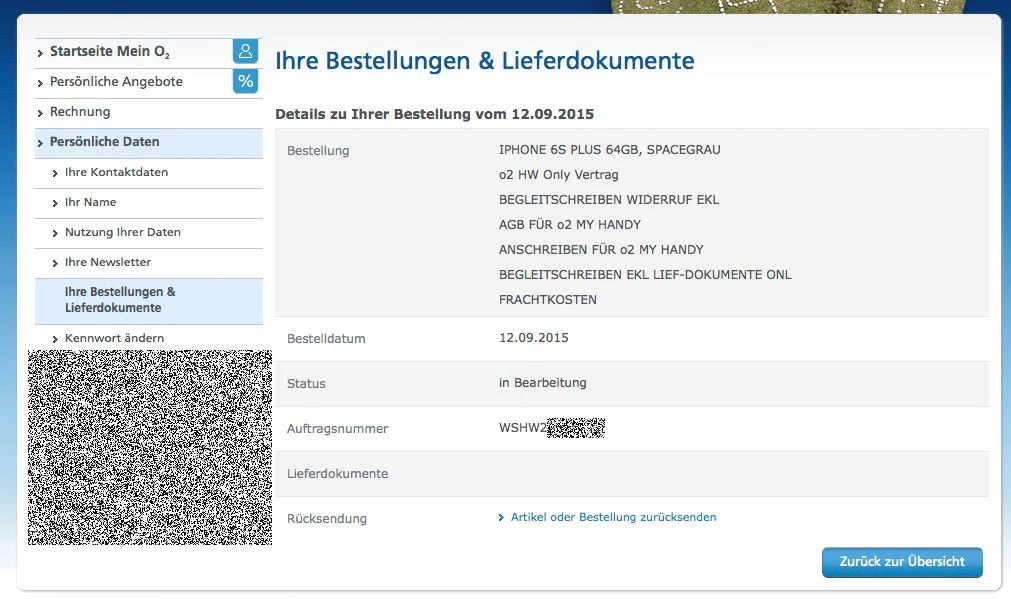Click the Rücksendung row label

pyautogui.click(x=326, y=518)
